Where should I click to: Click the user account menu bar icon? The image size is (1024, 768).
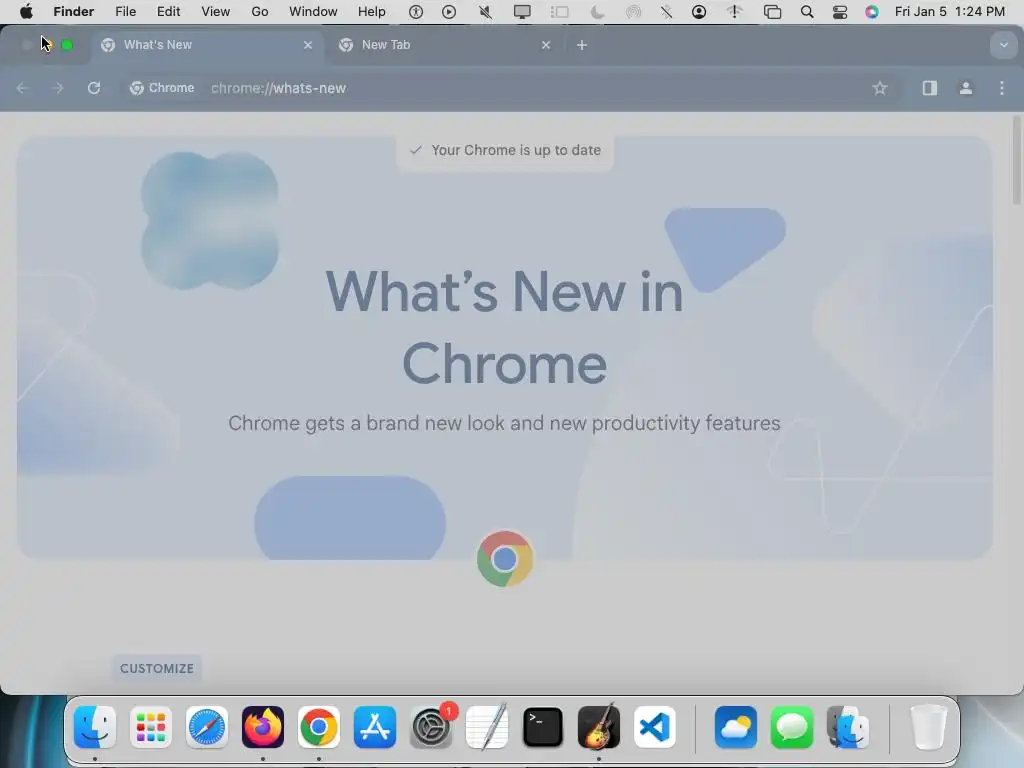click(x=699, y=12)
